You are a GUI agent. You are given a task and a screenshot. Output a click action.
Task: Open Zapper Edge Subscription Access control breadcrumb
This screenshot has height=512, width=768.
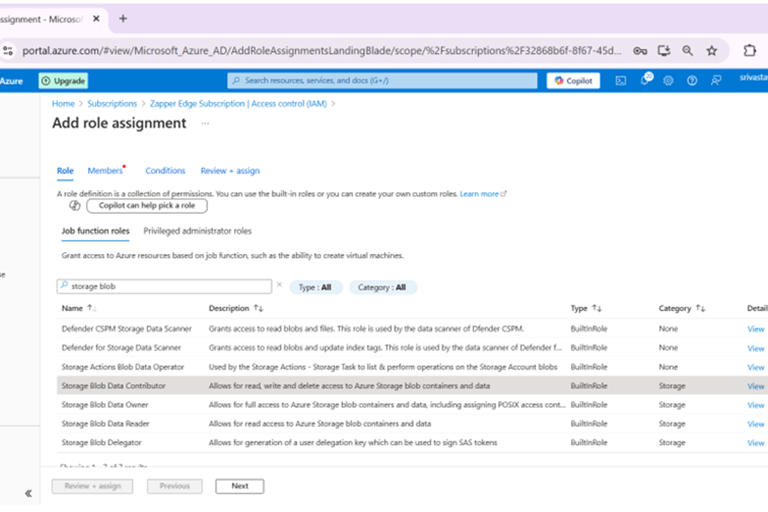[239, 104]
